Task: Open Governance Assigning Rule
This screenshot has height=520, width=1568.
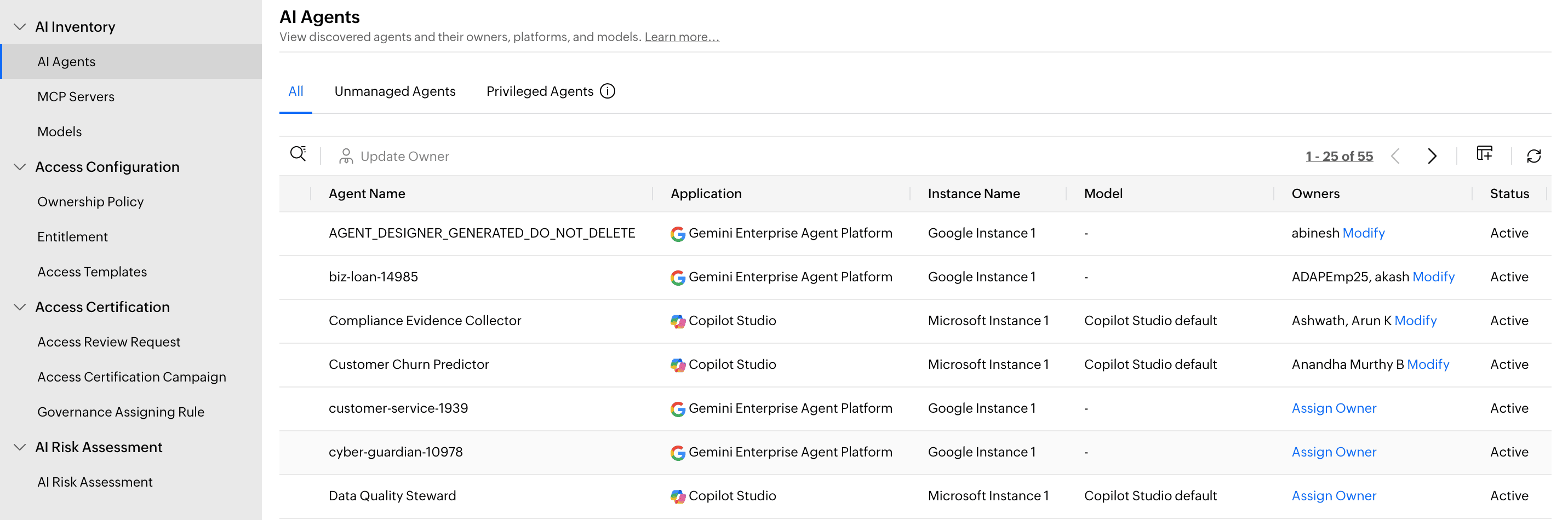Action: [121, 412]
